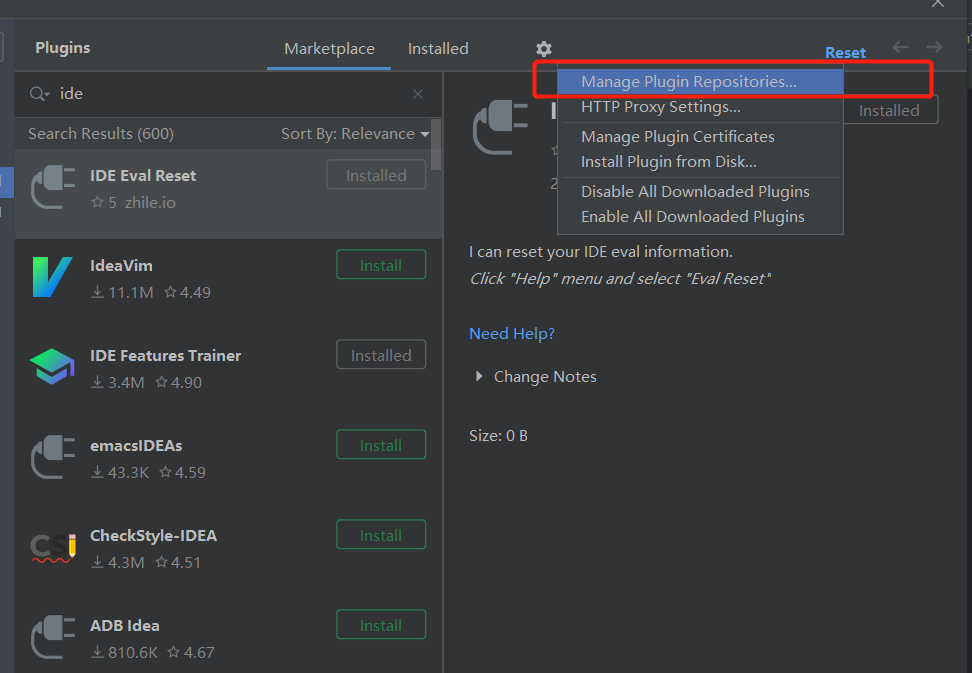Select Manage Plugin Certificates
Viewport: 972px width, 673px height.
(700, 137)
